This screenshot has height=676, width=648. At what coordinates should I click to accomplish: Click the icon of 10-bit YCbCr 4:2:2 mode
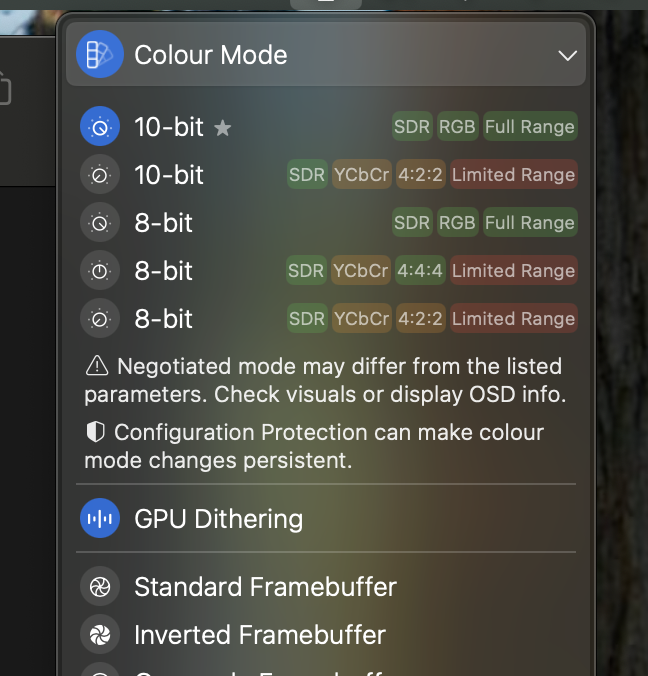tap(100, 175)
